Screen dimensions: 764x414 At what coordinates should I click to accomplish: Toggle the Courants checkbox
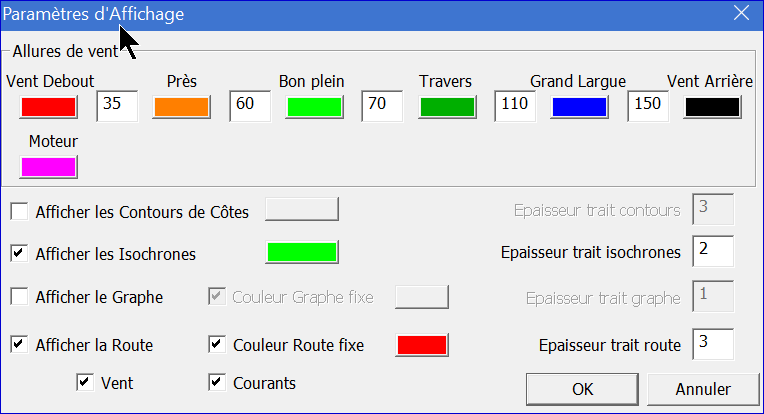tap(217, 382)
